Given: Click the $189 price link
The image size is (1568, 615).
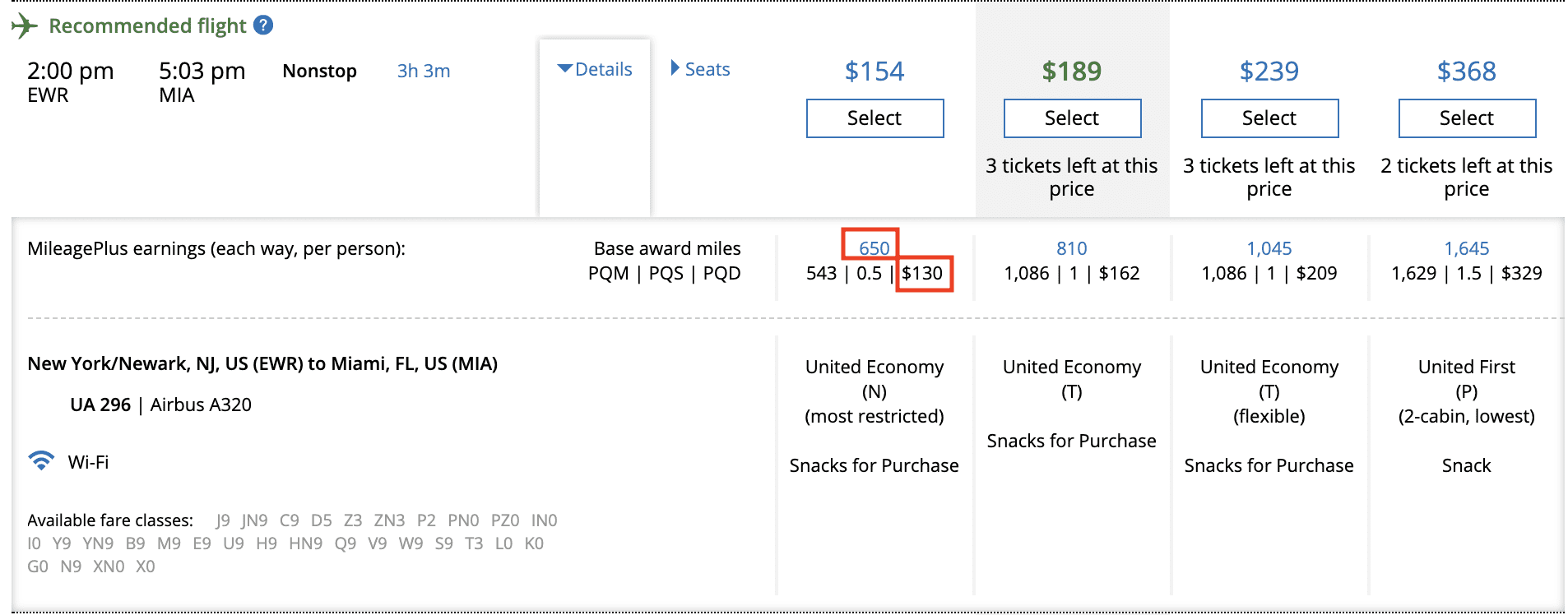Looking at the screenshot, I should 1071,72.
